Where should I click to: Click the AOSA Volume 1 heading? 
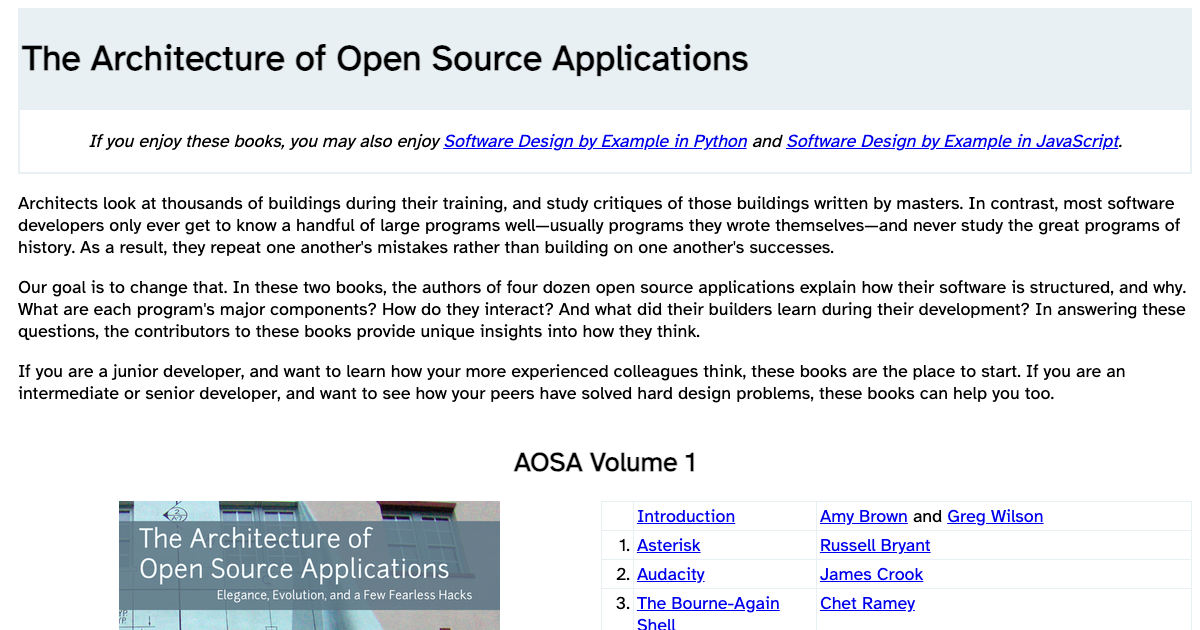[605, 462]
